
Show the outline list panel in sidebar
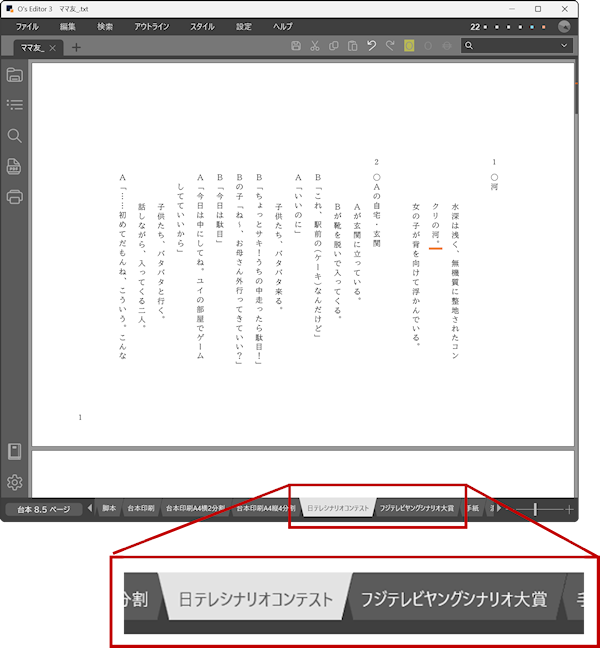point(15,104)
